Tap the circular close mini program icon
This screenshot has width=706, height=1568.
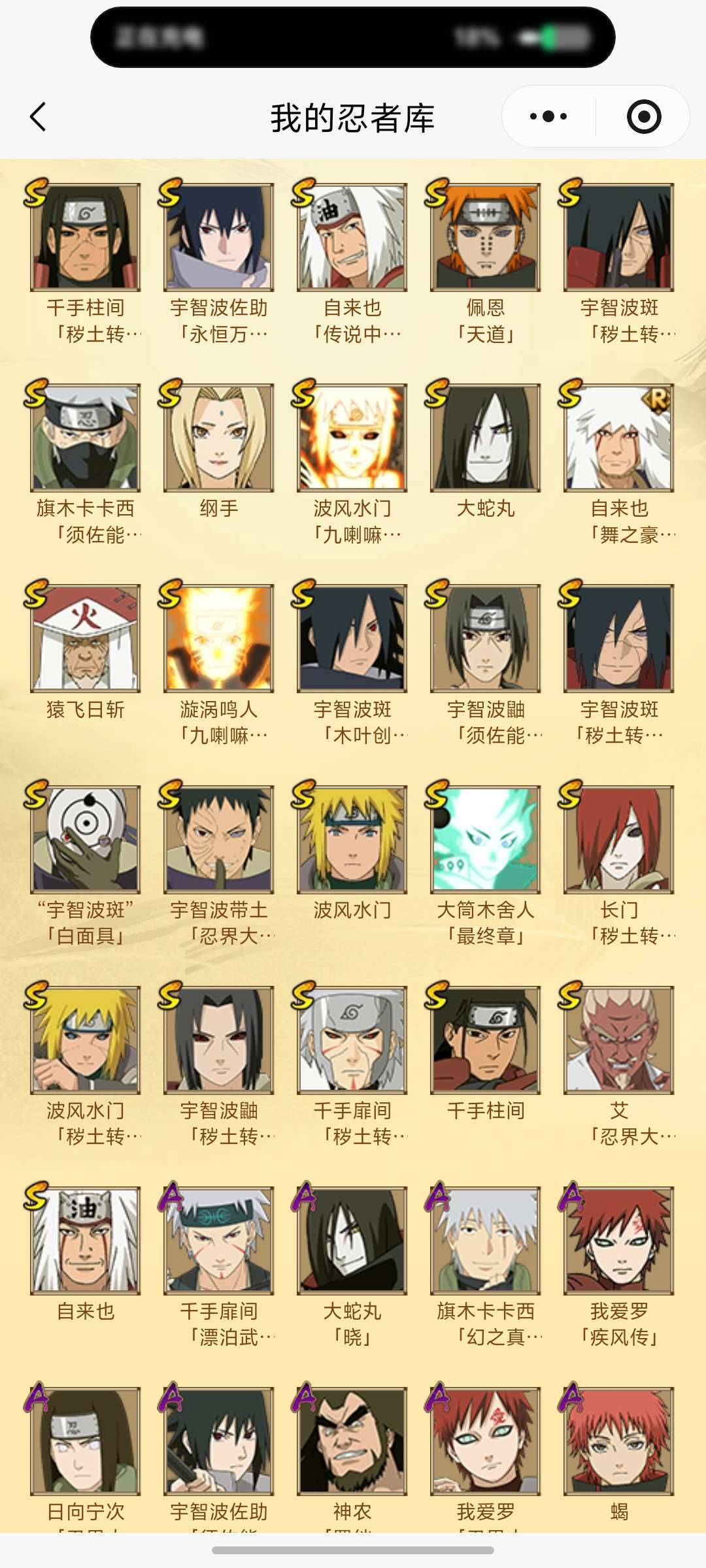click(643, 117)
